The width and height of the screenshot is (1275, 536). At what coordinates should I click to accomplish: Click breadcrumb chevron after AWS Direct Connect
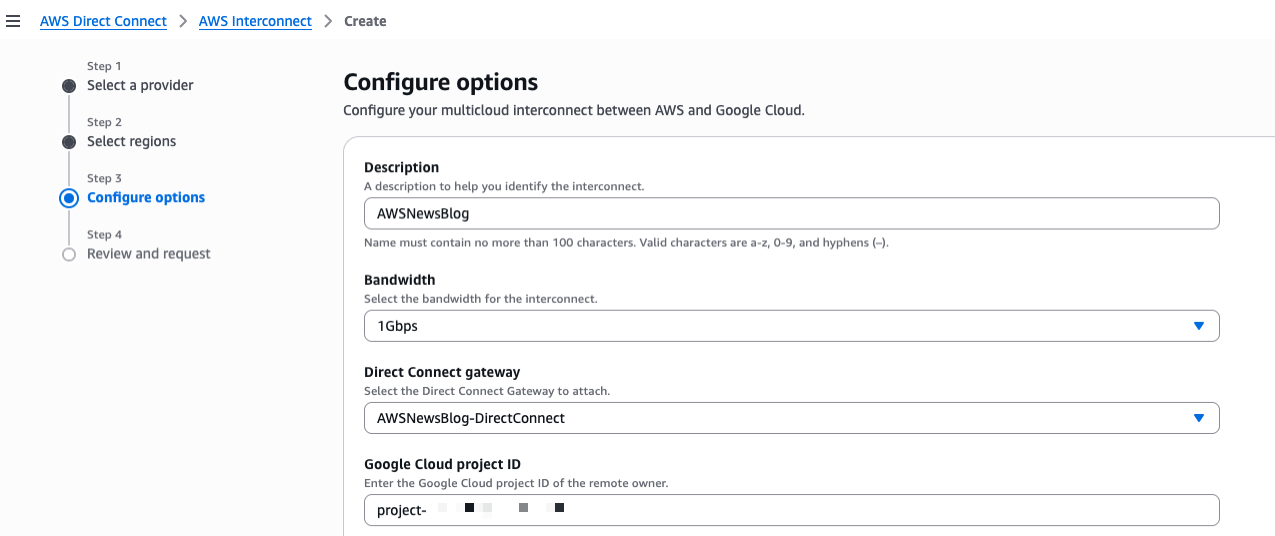tap(183, 21)
